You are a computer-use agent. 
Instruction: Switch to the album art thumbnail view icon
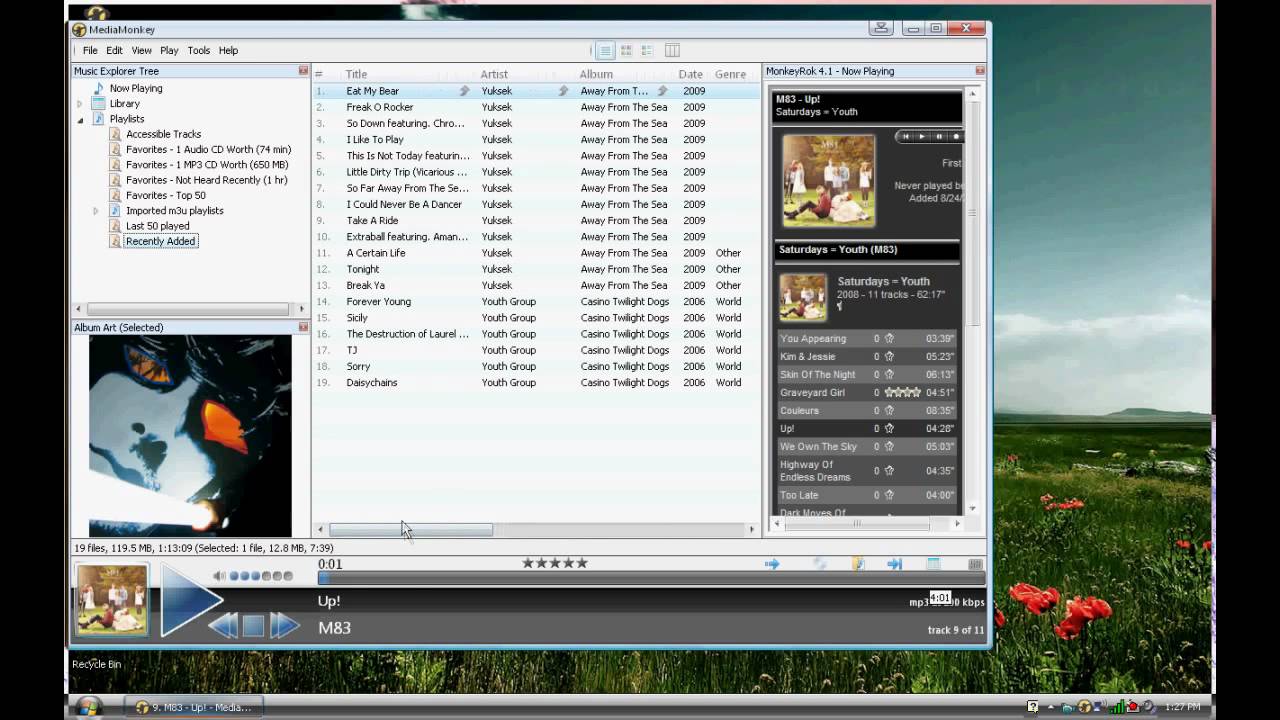[626, 50]
